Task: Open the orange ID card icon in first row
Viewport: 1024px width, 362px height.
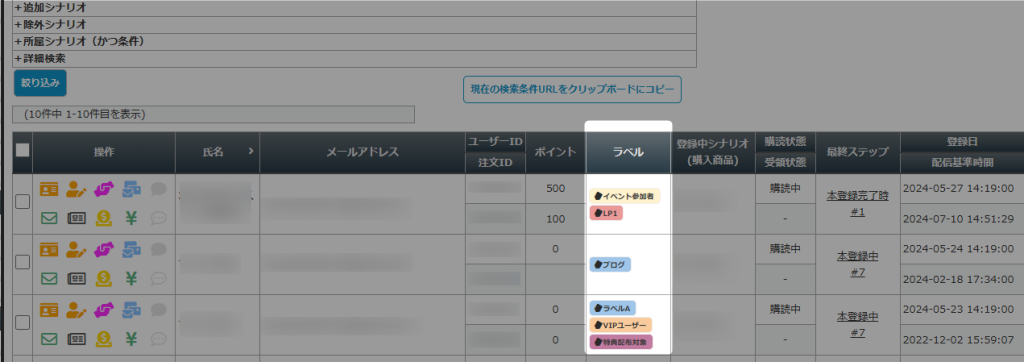Action: 49,189
